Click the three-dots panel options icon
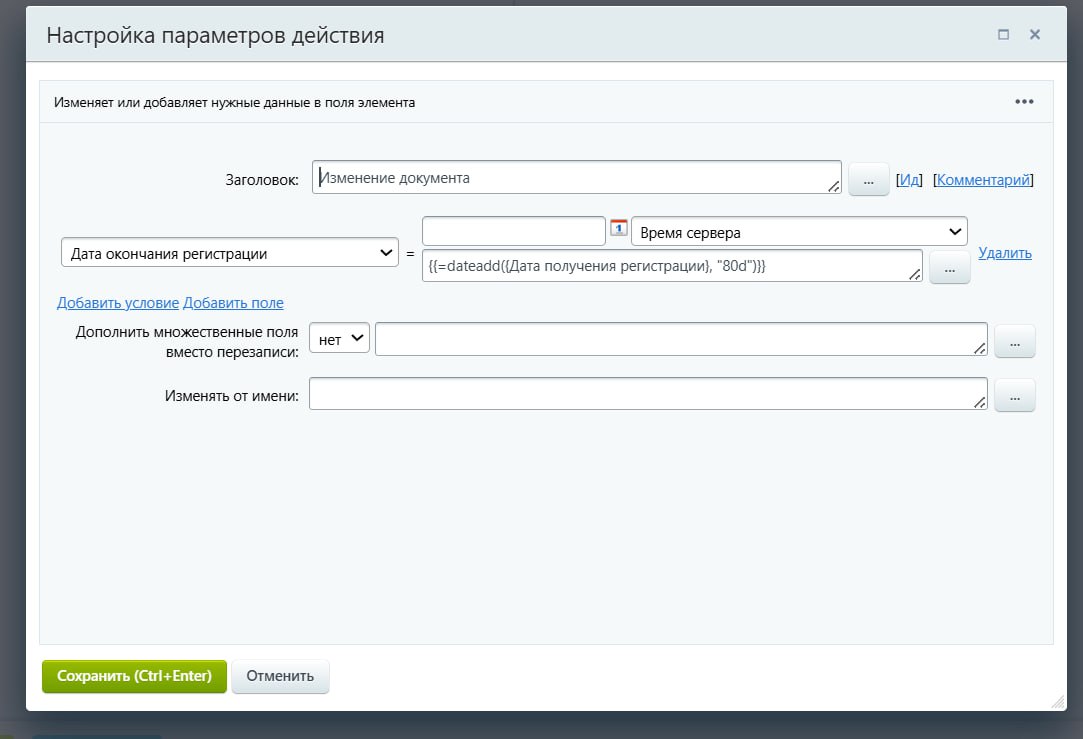Screen dimensions: 1083x739 click(x=1024, y=101)
